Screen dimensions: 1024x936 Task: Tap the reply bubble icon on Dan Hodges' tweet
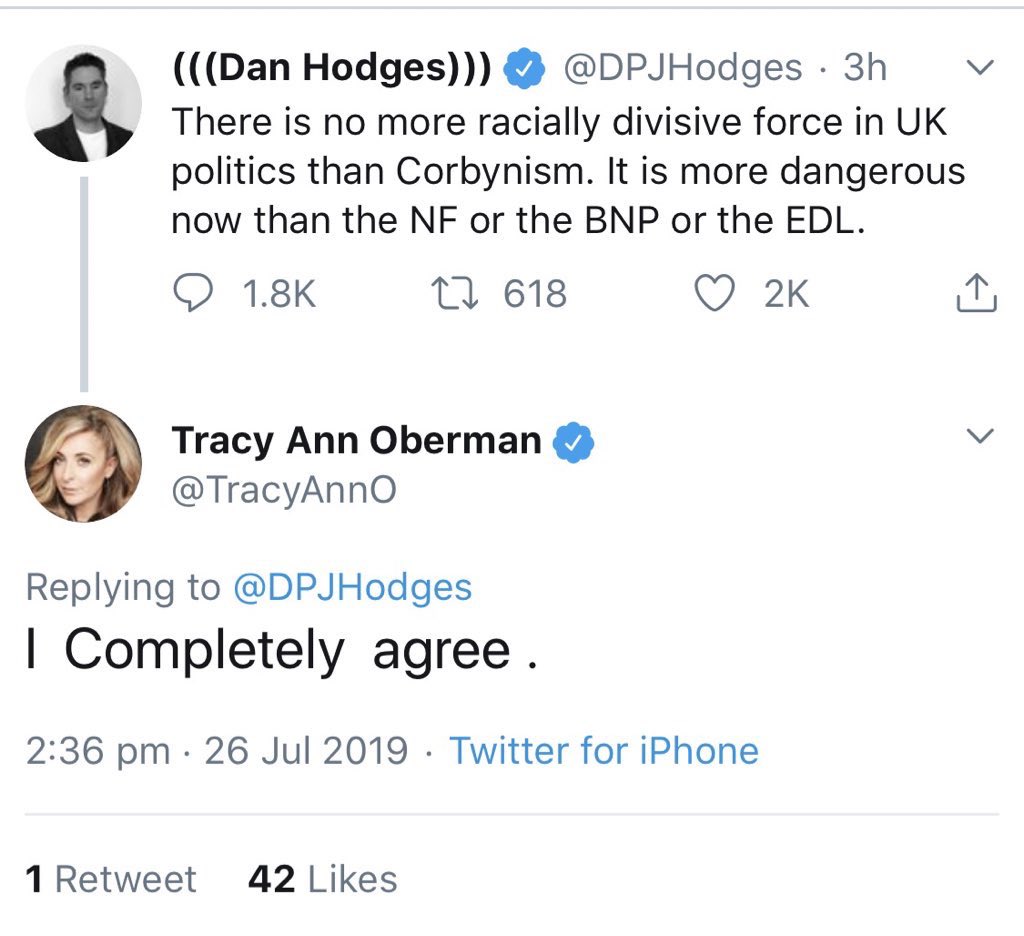[193, 293]
